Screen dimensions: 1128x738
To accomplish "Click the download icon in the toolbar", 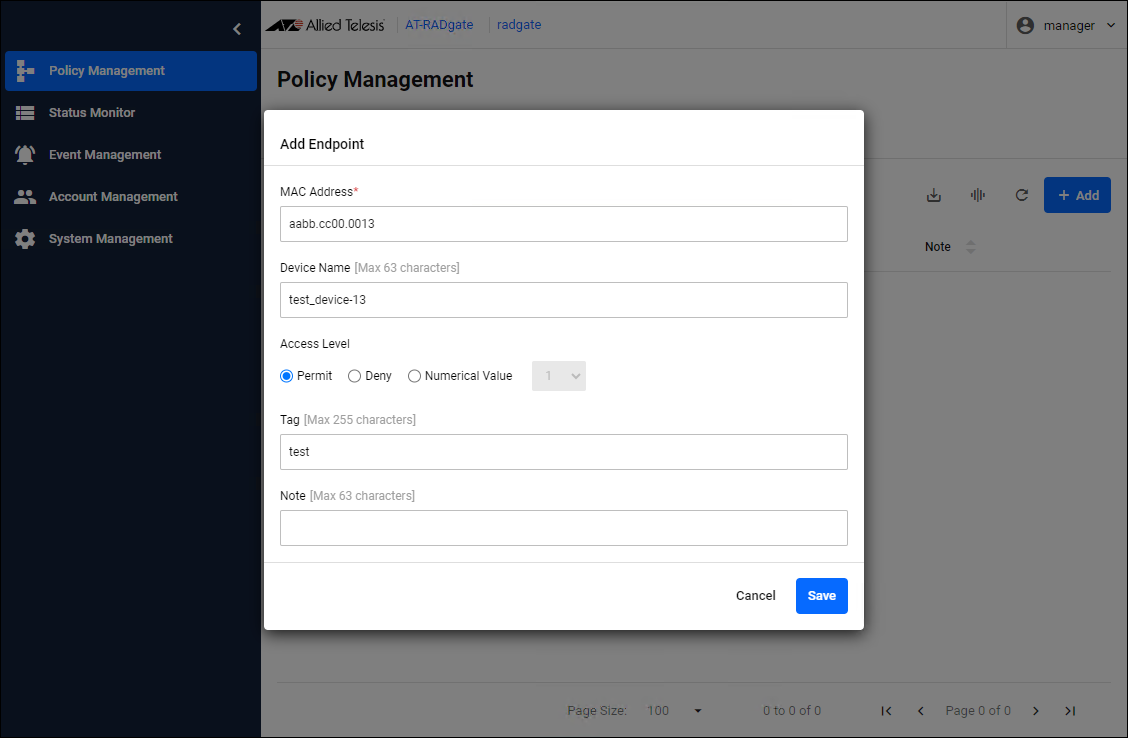I will click(x=934, y=196).
